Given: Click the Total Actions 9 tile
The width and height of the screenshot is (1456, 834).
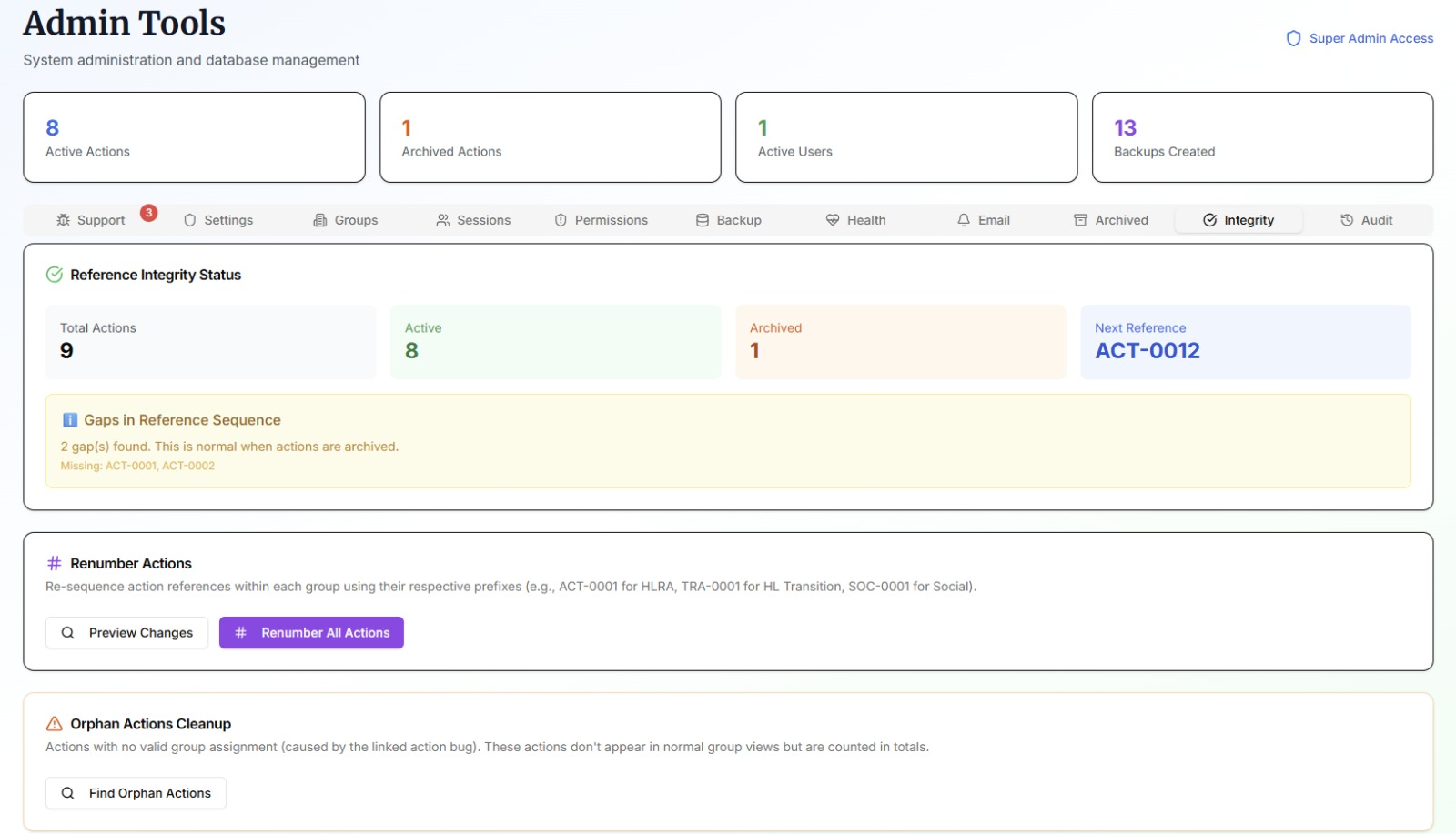Looking at the screenshot, I should tap(210, 342).
